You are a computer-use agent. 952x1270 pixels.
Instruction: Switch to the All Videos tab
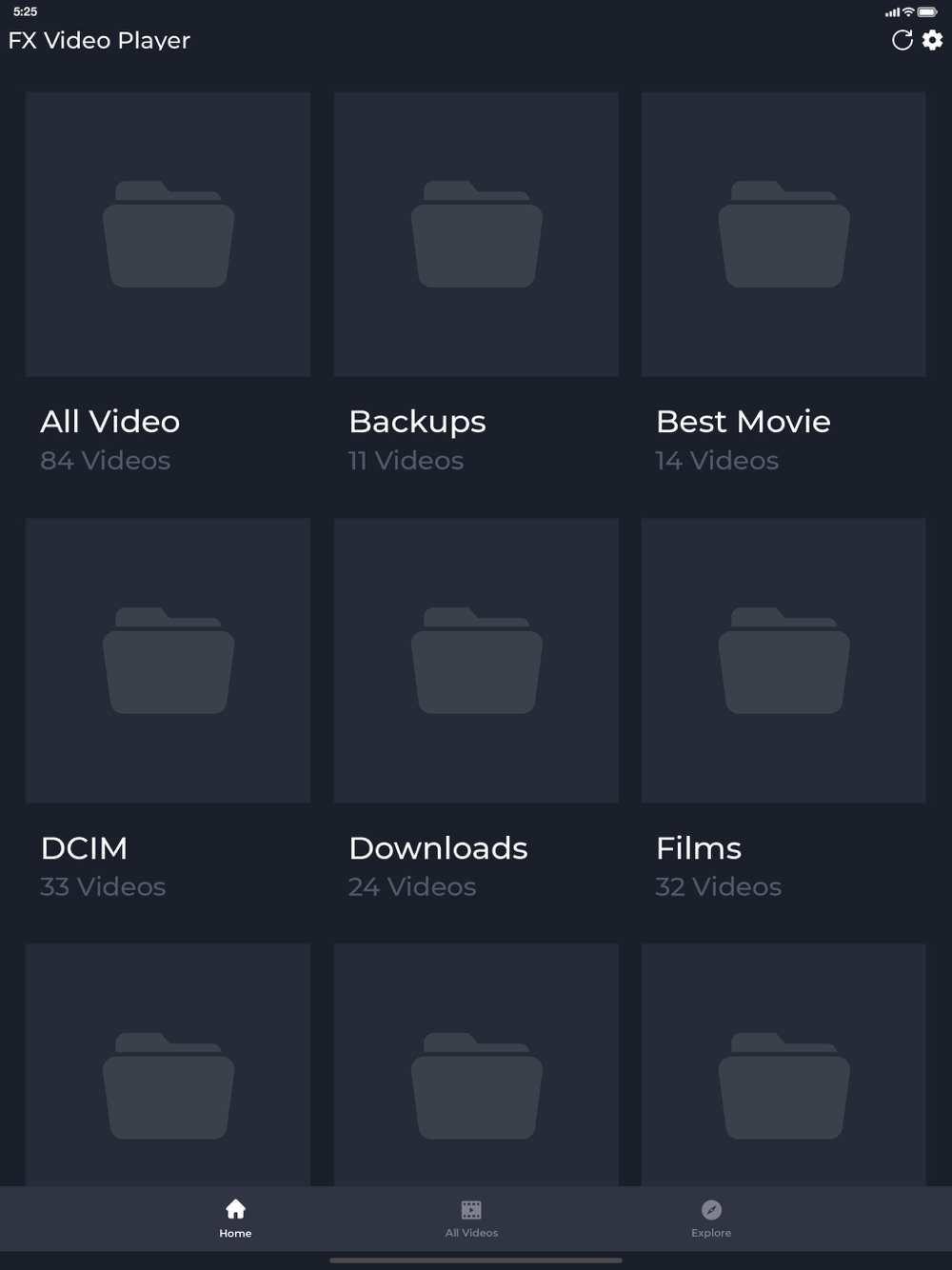(471, 1219)
